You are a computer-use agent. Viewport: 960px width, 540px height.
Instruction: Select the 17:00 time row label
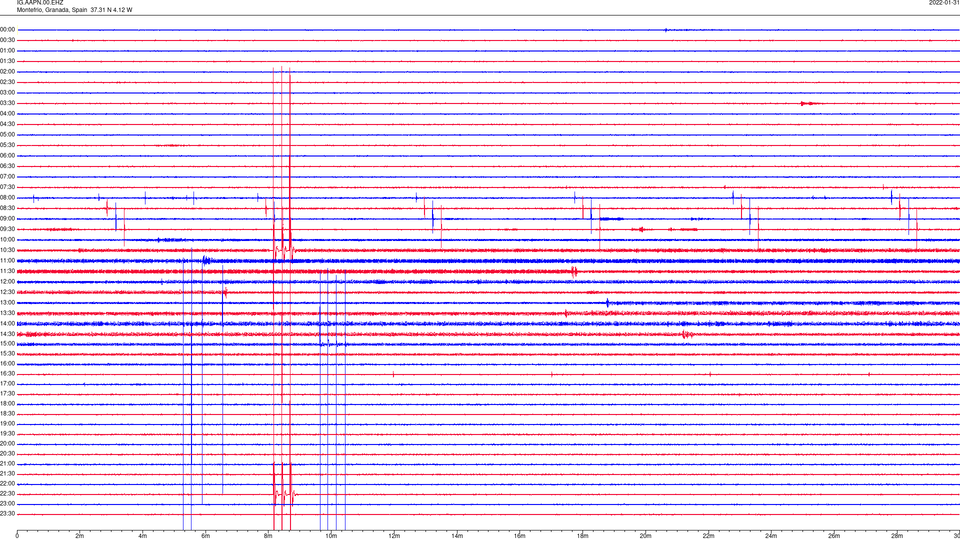tap(7, 384)
